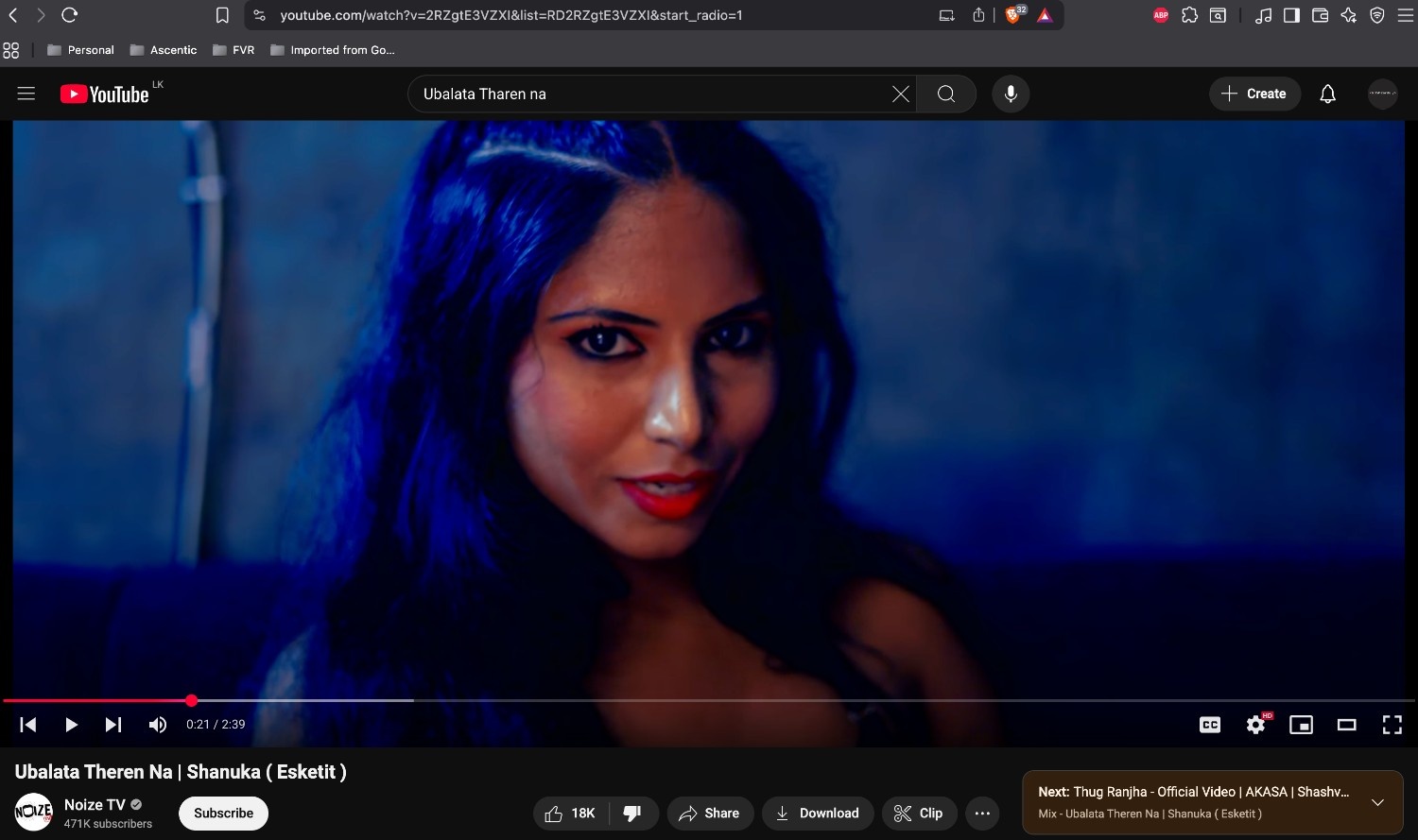Open the Noize TV channel name link
The image size is (1418, 840).
pos(95,805)
